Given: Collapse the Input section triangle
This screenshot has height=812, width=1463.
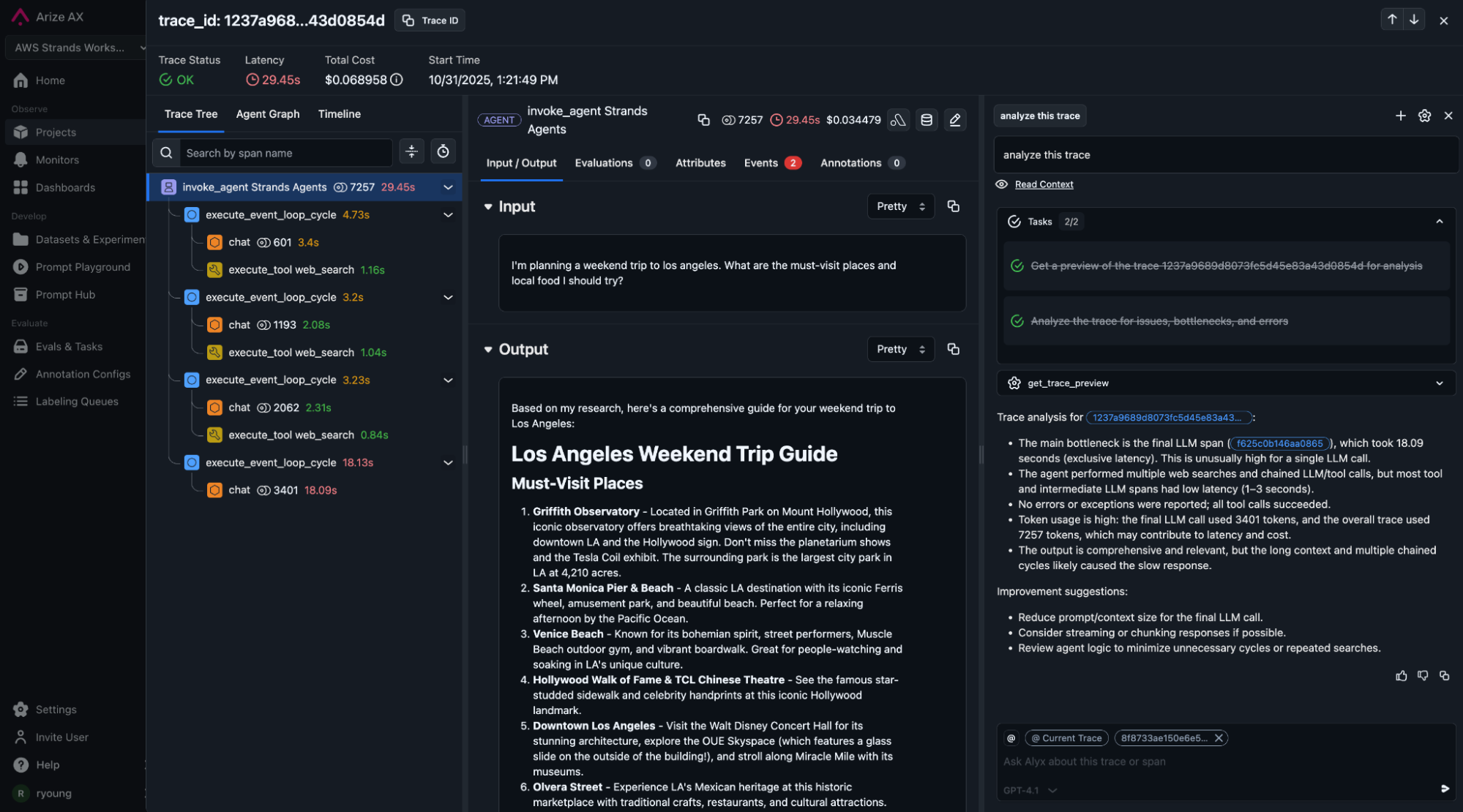Looking at the screenshot, I should [488, 207].
